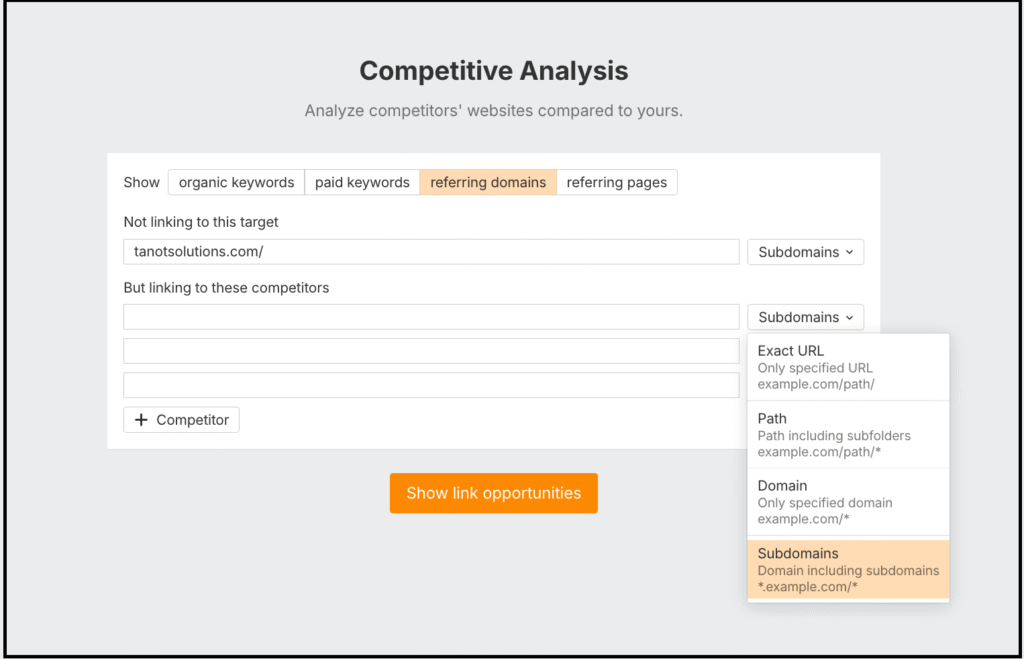Choose 'Exact URL' from the scope menu

tap(848, 366)
